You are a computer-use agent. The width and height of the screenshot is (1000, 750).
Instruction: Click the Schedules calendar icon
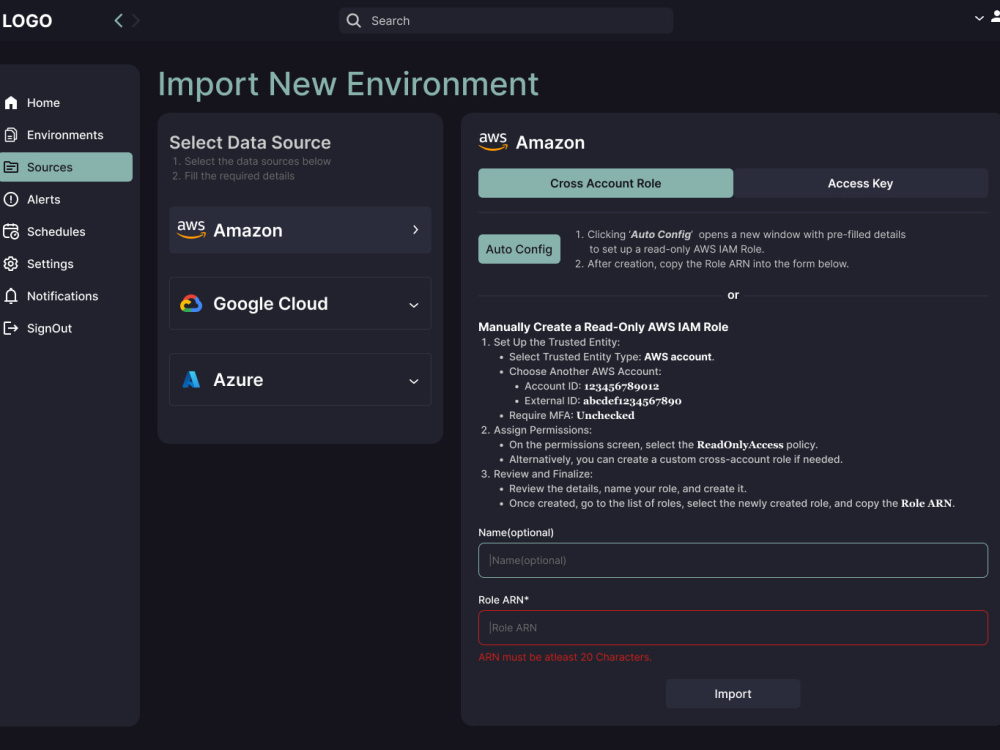coord(11,232)
